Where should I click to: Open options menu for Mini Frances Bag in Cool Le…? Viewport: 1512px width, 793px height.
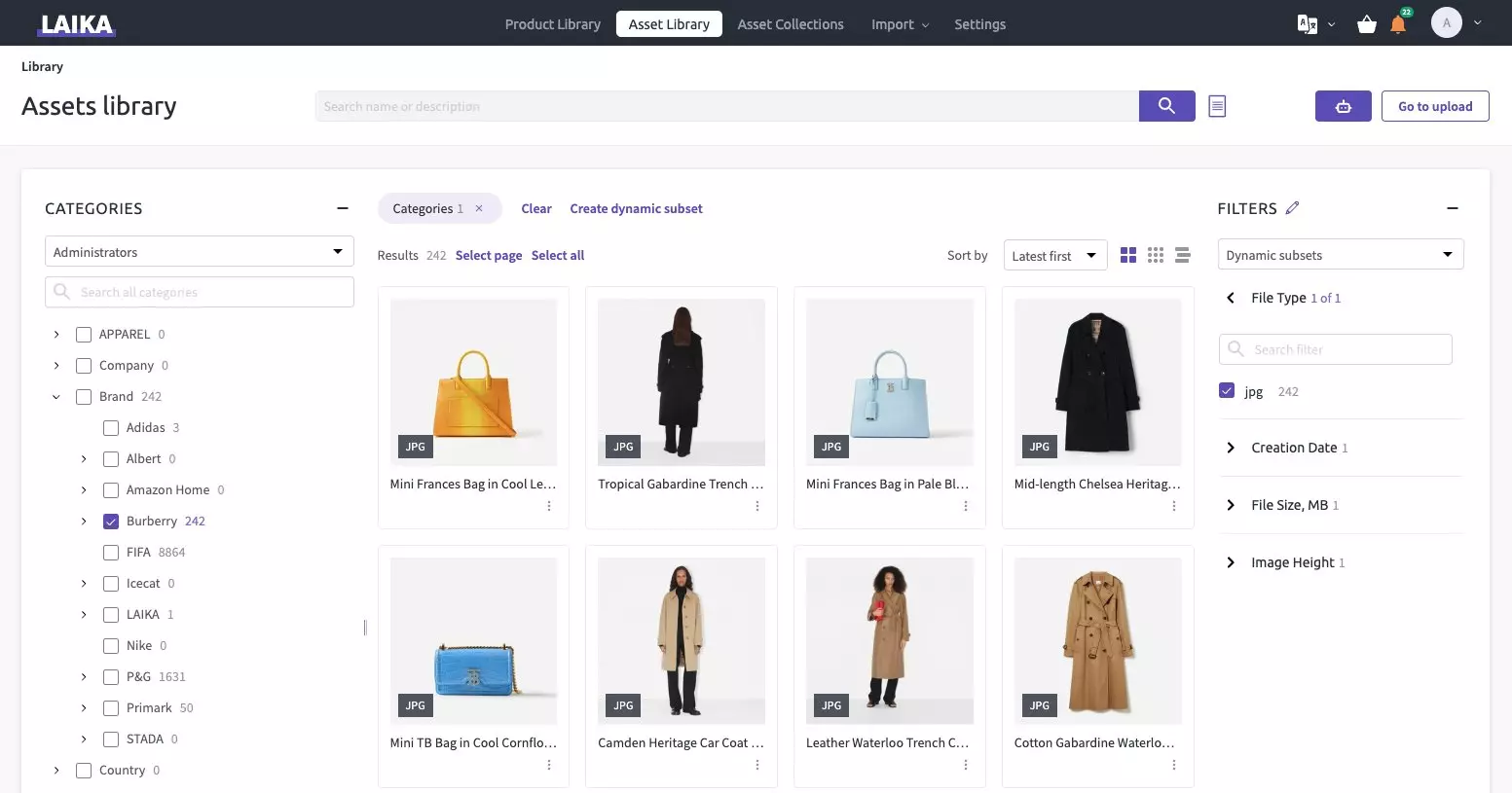coord(549,506)
